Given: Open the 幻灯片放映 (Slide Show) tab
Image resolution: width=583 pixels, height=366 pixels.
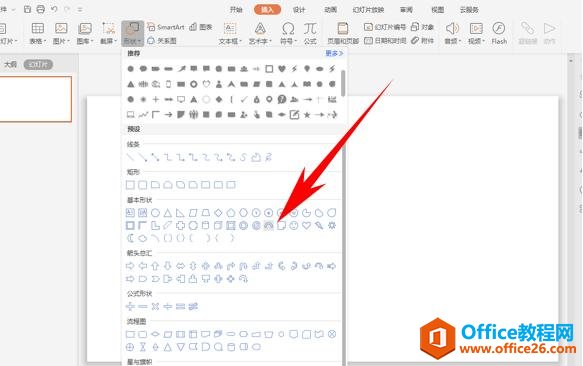Looking at the screenshot, I should click(368, 10).
